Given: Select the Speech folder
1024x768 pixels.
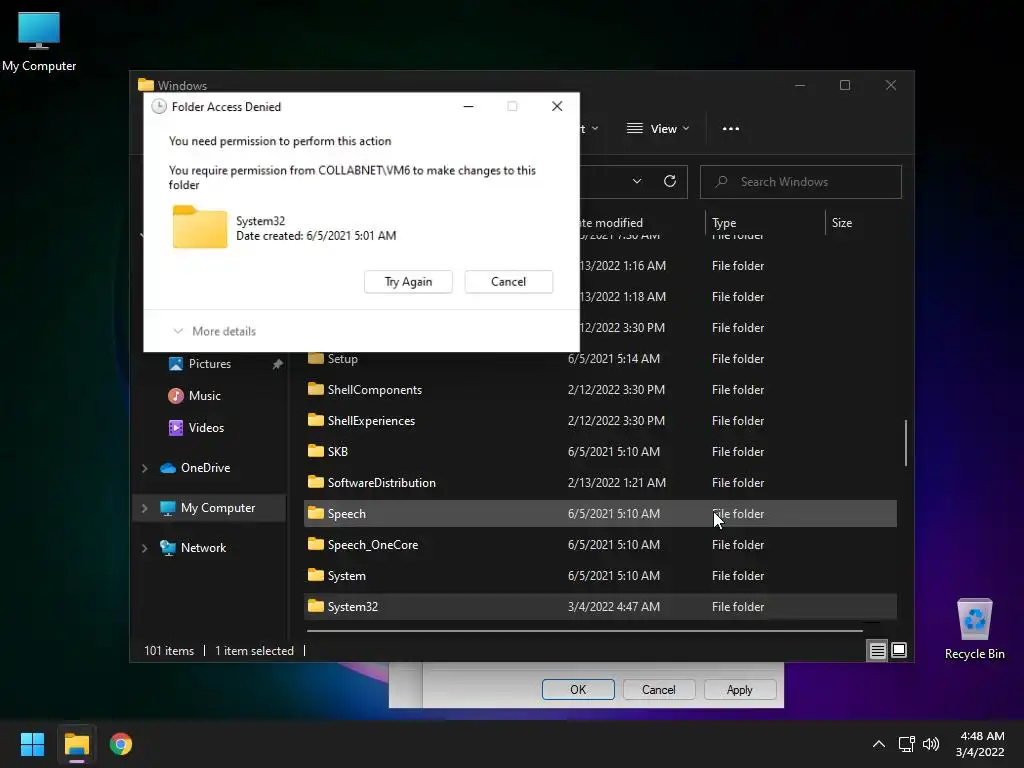Looking at the screenshot, I should (600, 513).
